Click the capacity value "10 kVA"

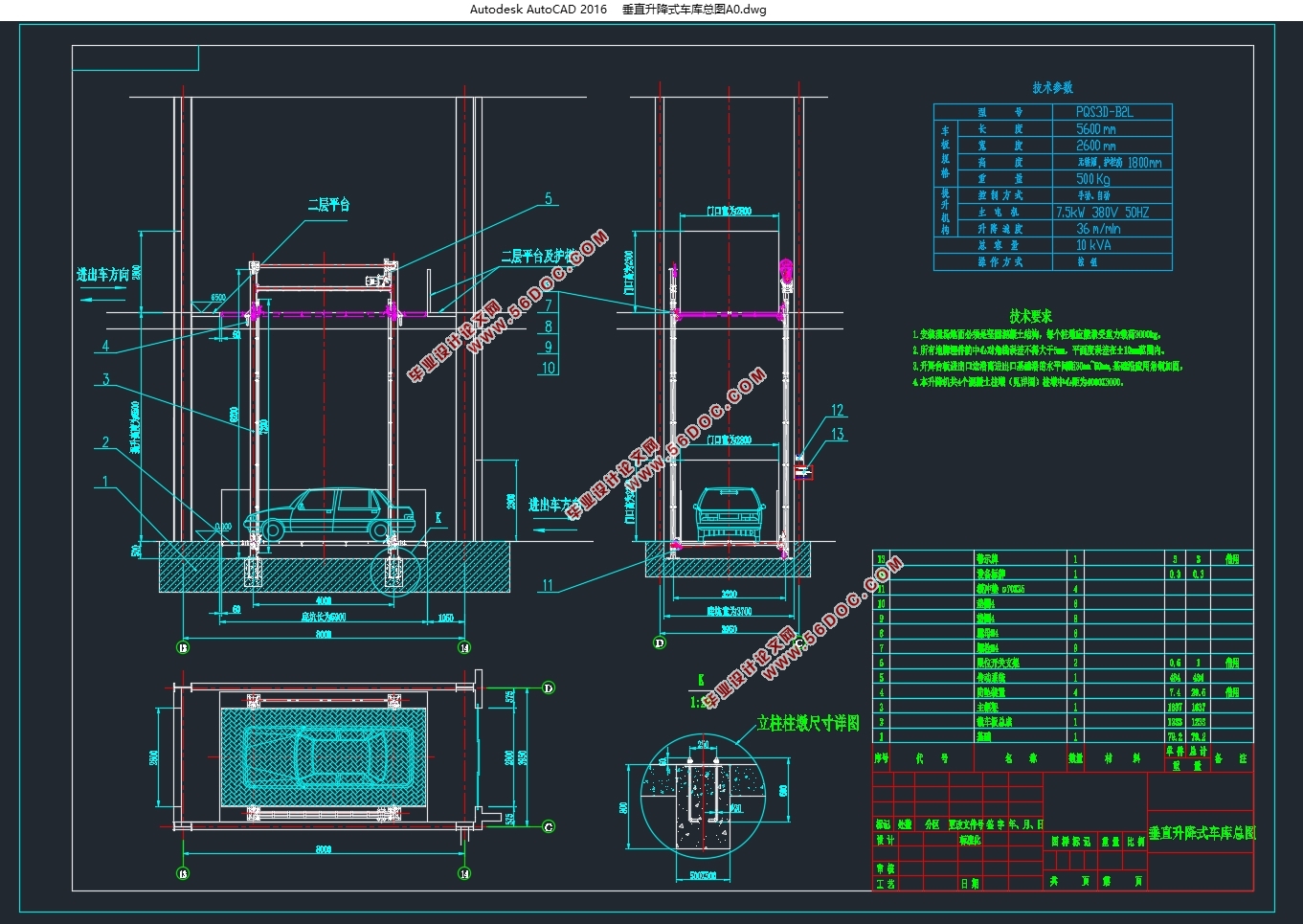[1093, 245]
